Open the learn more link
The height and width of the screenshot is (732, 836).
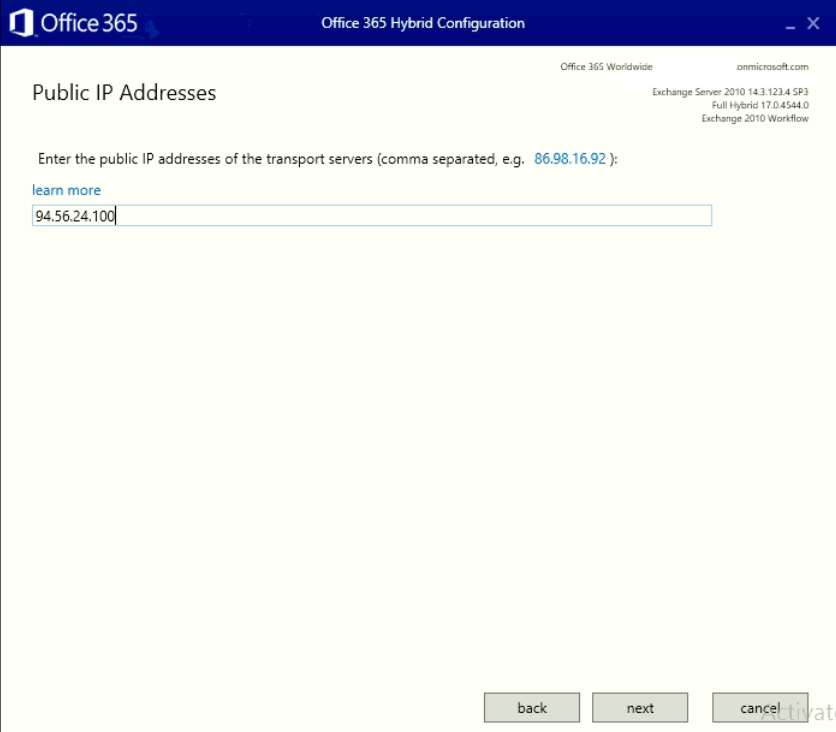66,190
